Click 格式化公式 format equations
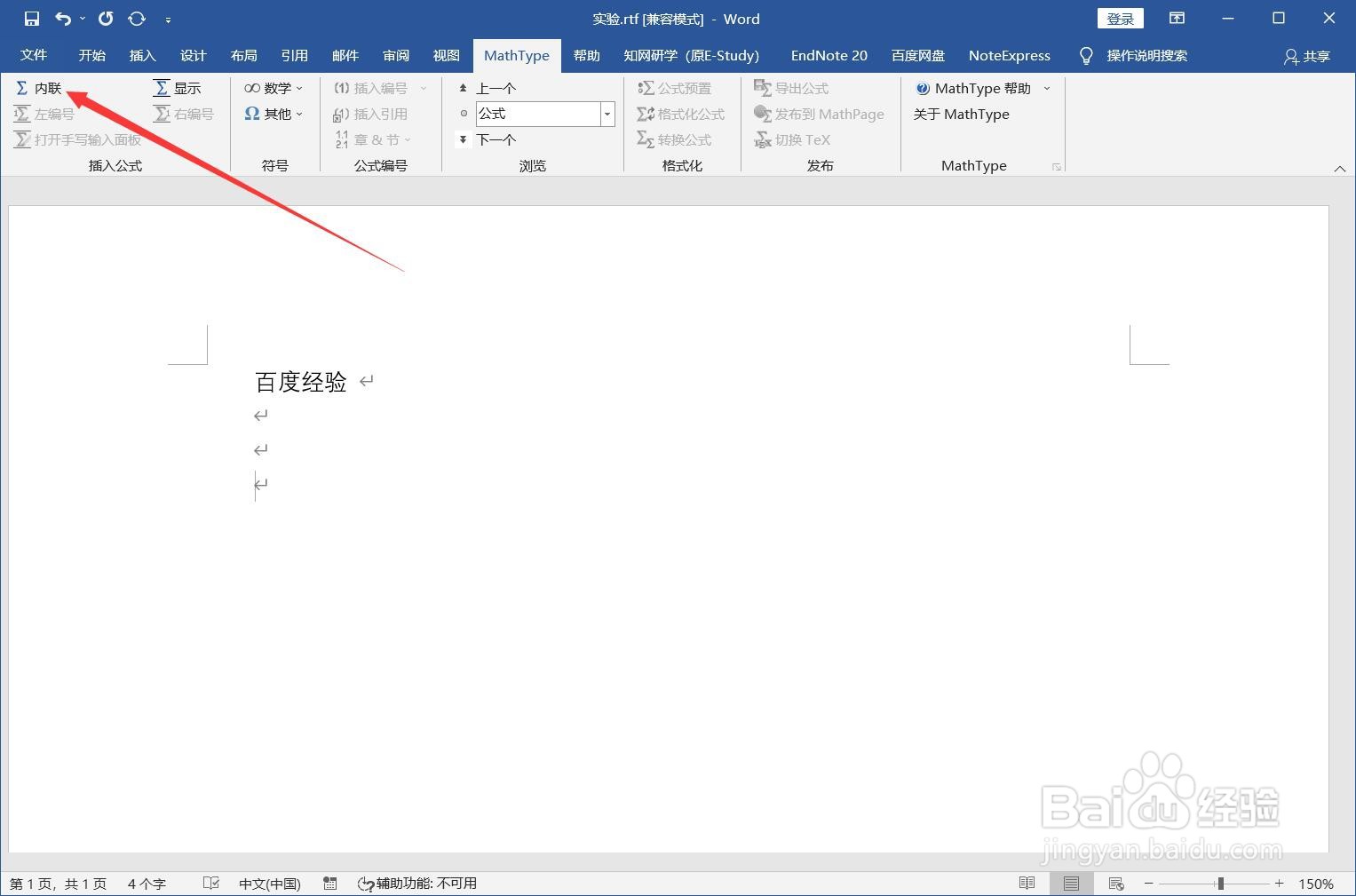The height and width of the screenshot is (896, 1356). coord(681,114)
